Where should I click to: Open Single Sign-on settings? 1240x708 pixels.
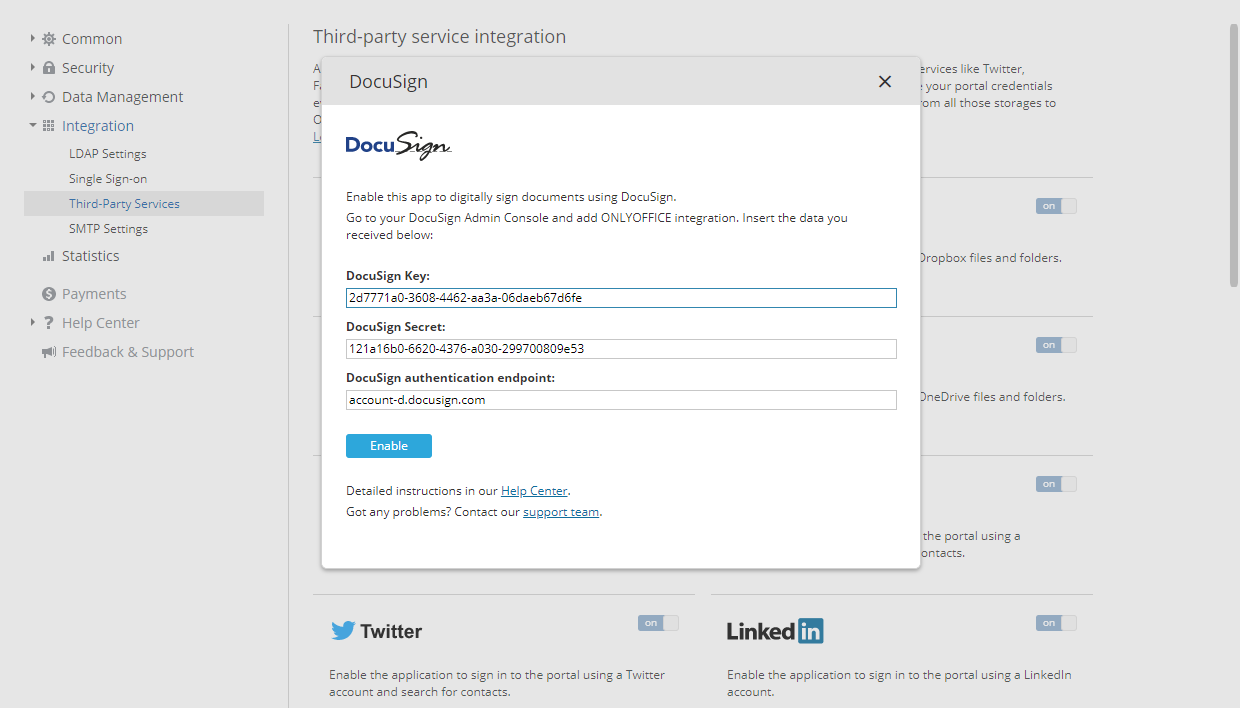pyautogui.click(x=108, y=179)
